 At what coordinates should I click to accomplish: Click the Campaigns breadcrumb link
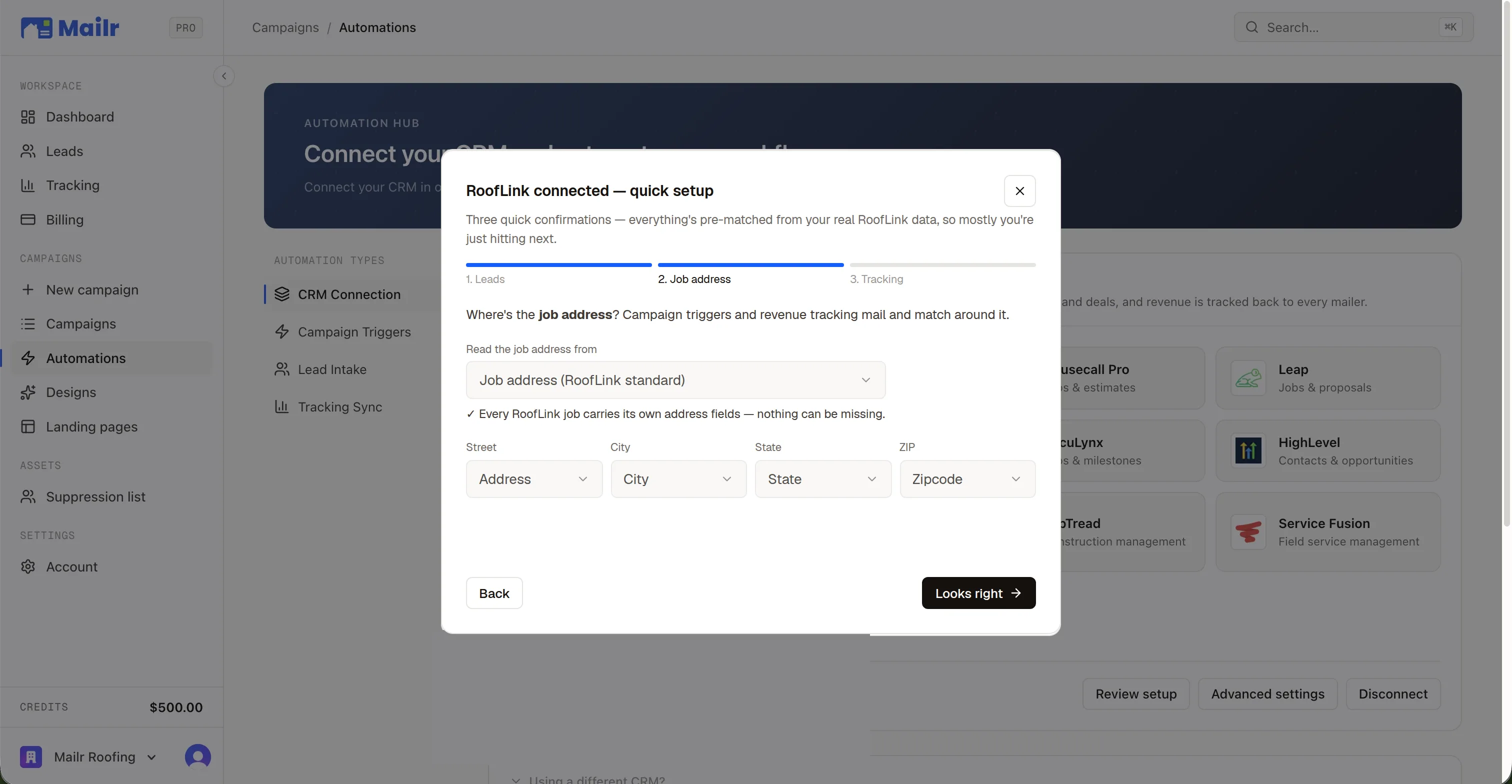click(x=285, y=27)
